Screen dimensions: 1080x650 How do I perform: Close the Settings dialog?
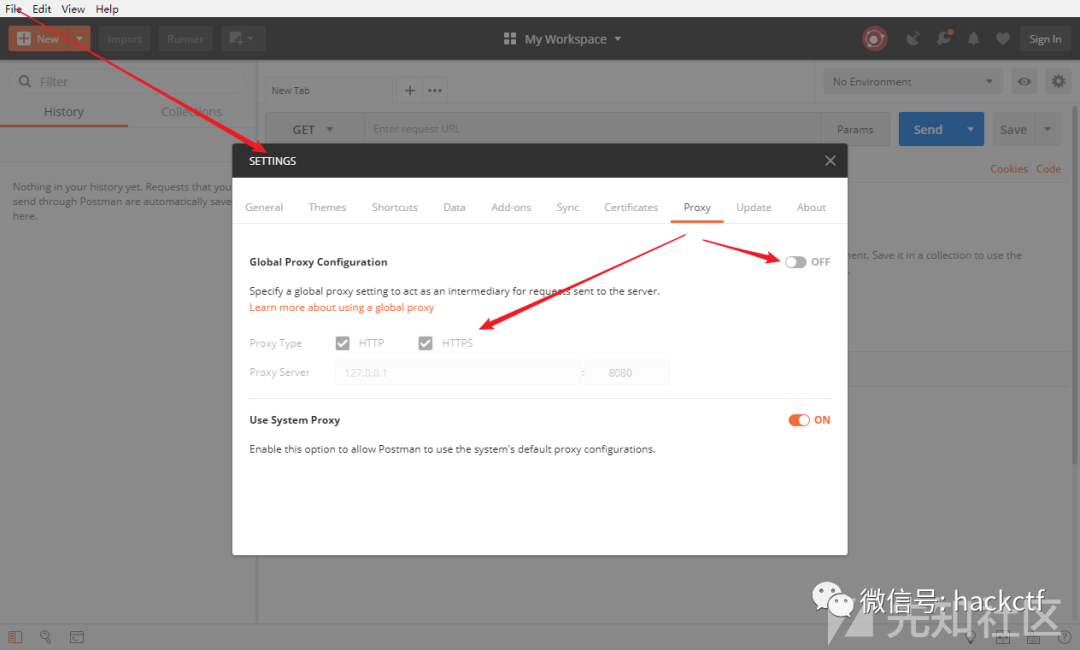(830, 160)
